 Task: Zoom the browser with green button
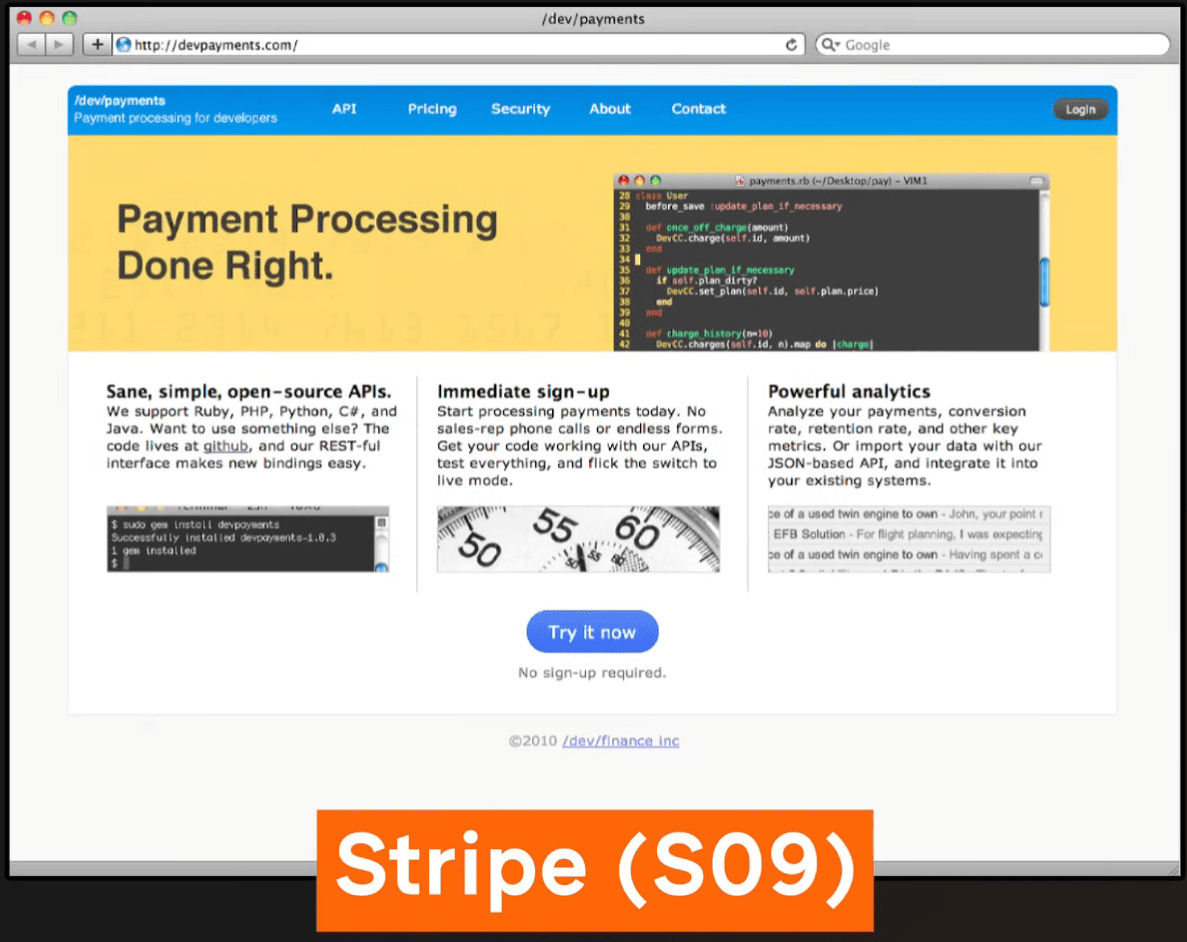[x=70, y=17]
